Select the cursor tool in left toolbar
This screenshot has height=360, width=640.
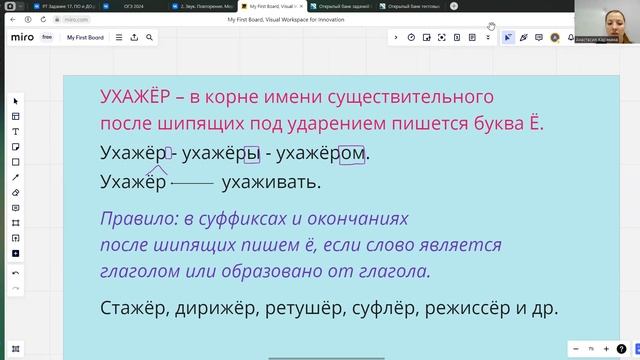point(16,101)
